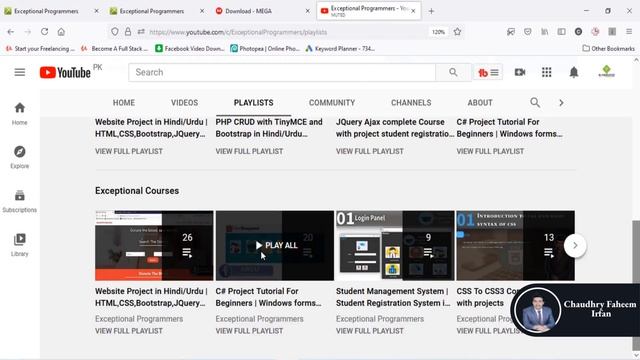
Task: Open the YouTube apps grid
Action: (547, 72)
